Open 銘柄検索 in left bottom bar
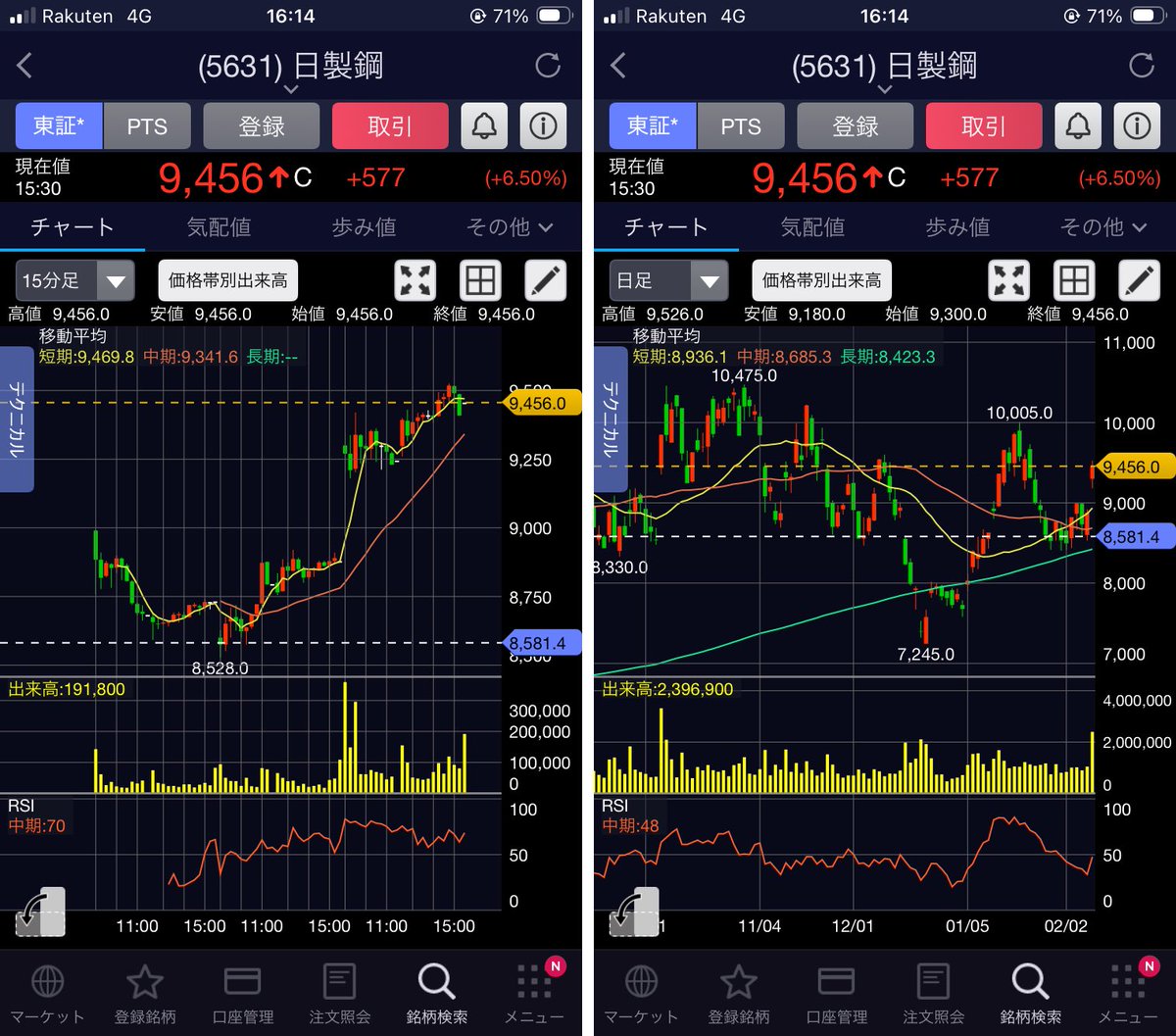Image resolution: width=1176 pixels, height=1036 pixels. (436, 994)
